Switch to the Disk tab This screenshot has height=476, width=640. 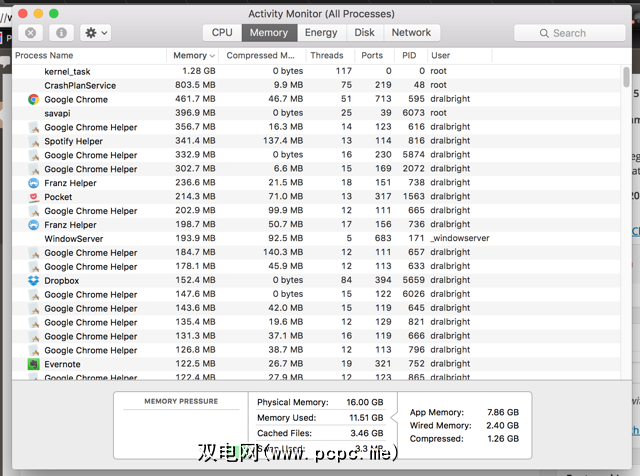[x=364, y=33]
